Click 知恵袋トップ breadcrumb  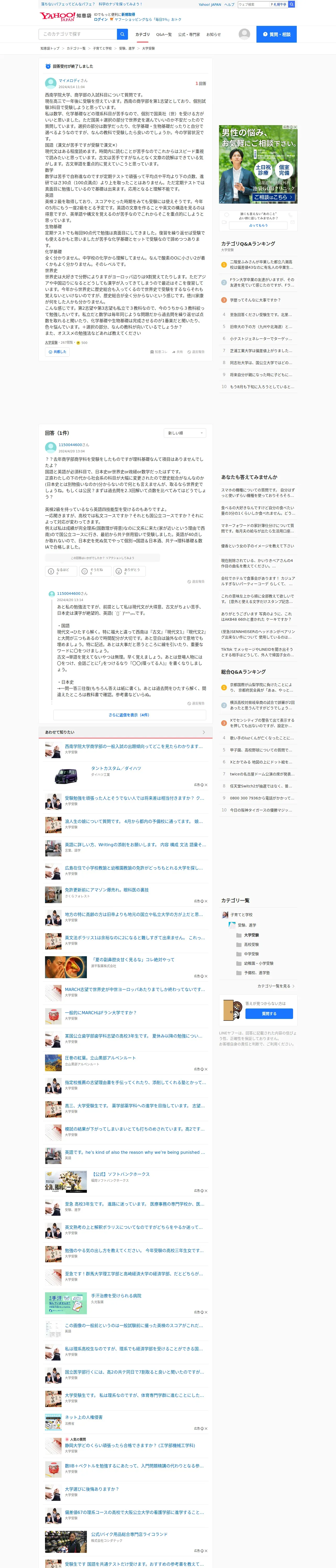coord(50,48)
